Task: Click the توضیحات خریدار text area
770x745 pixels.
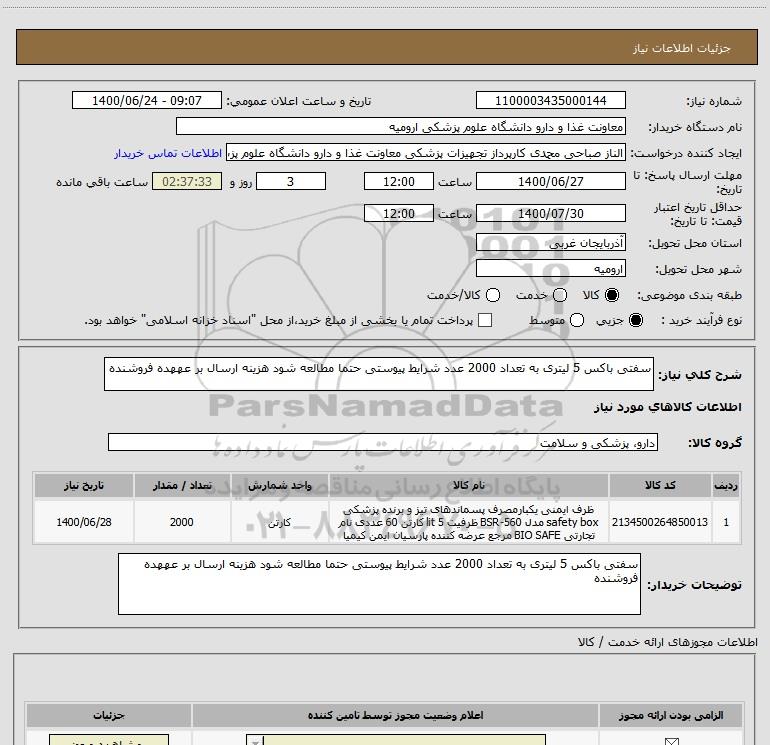Action: (x=393, y=584)
